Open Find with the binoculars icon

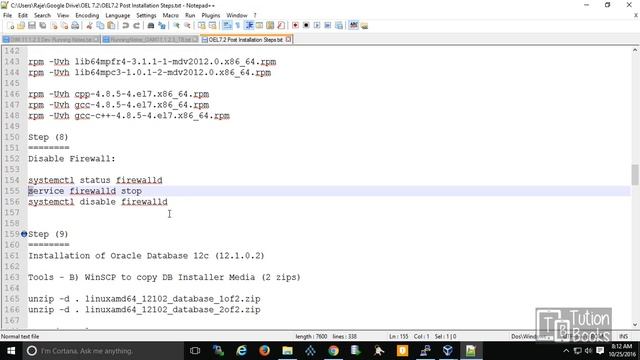(151, 26)
